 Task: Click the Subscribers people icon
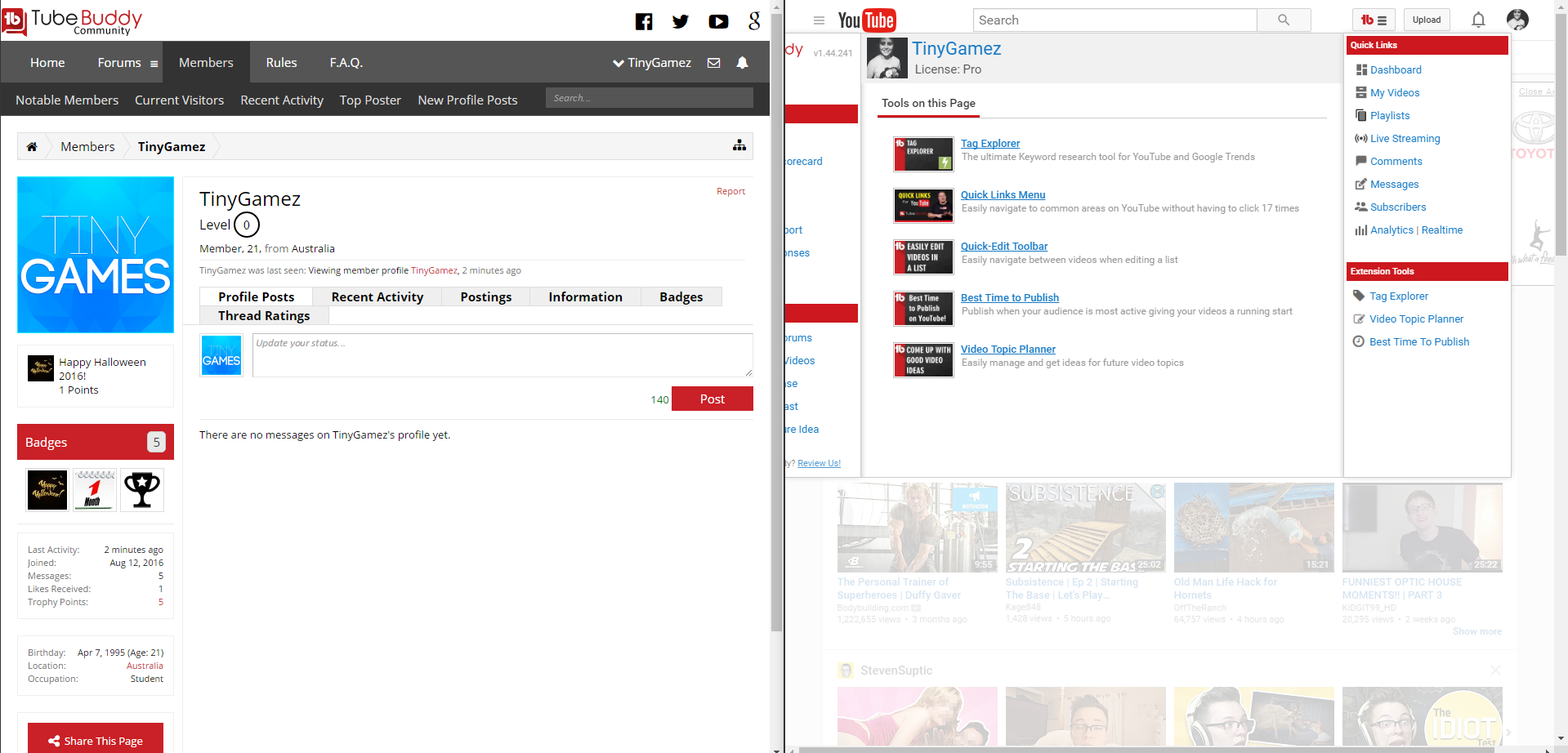tap(1361, 207)
